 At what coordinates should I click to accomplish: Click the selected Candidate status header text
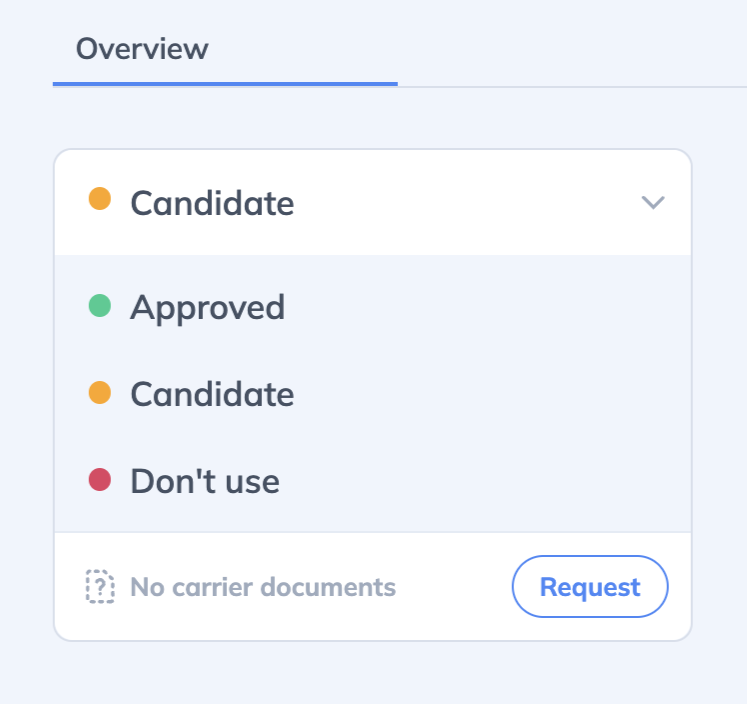(212, 203)
